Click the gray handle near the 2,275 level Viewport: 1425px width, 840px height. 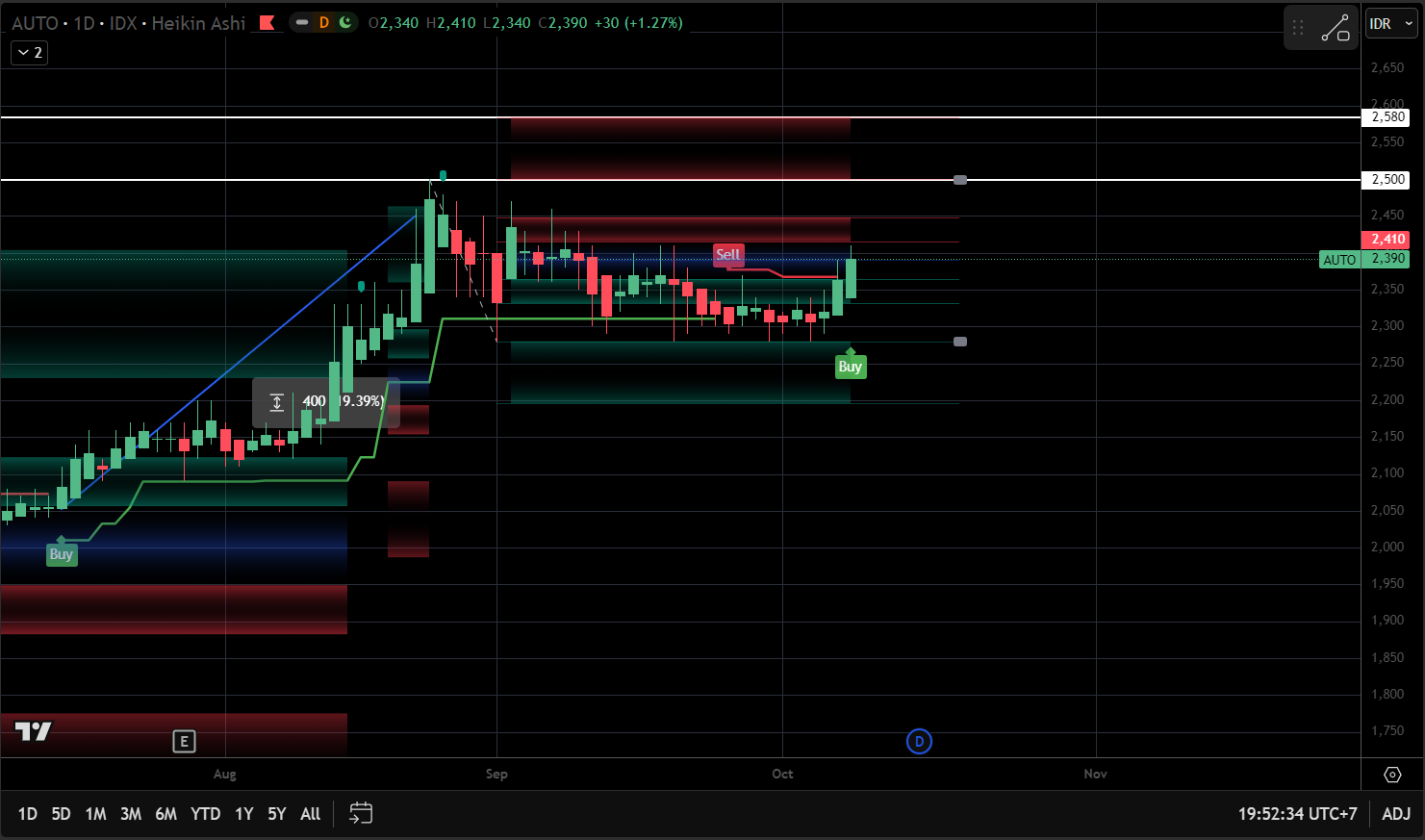tap(960, 342)
